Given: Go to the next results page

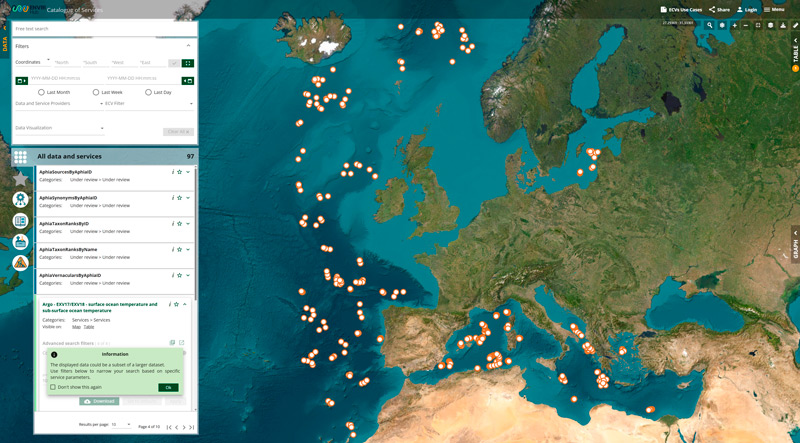Looking at the screenshot, I should pos(184,427).
